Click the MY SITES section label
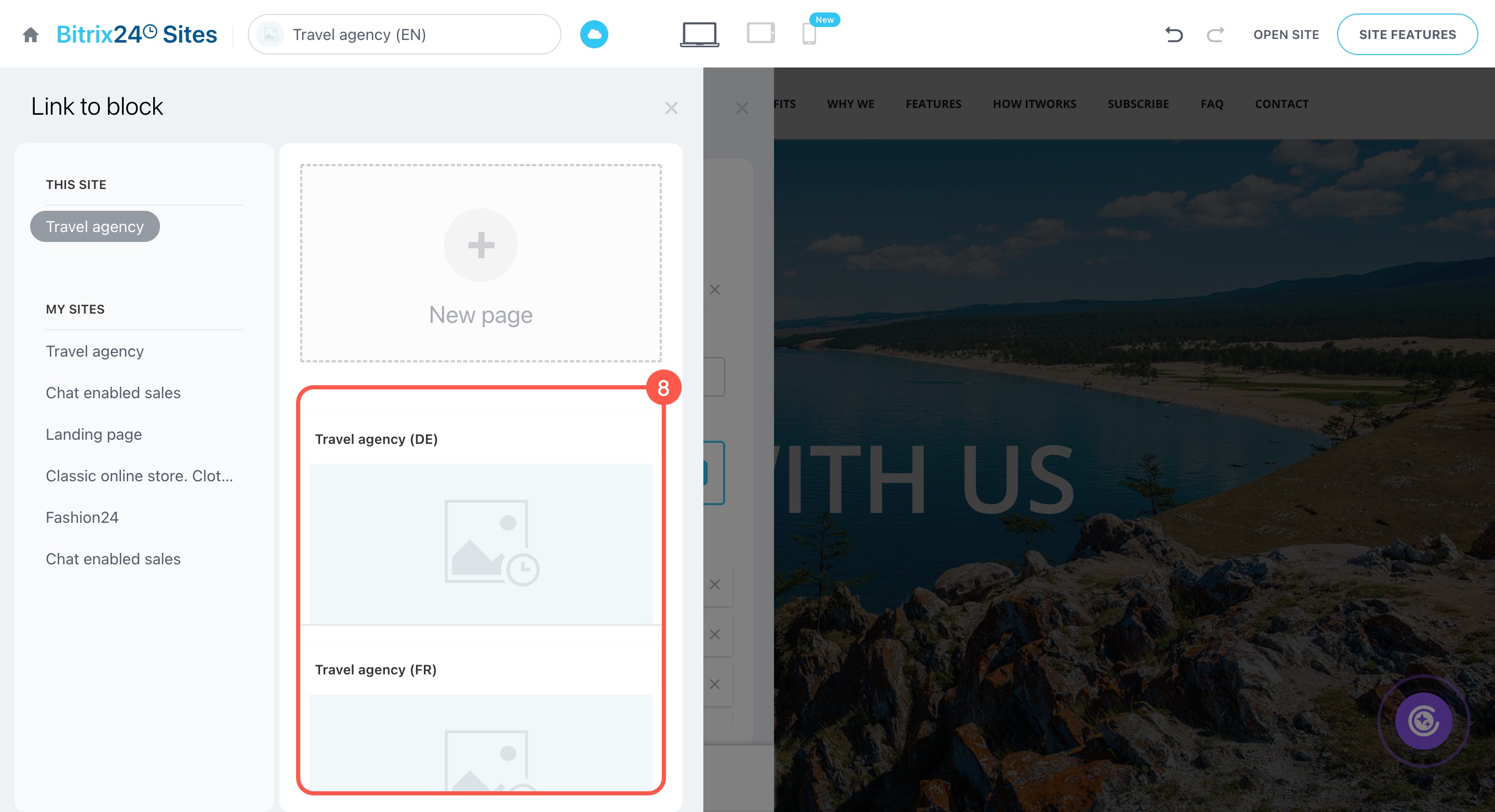The width and height of the screenshot is (1495, 812). (75, 309)
